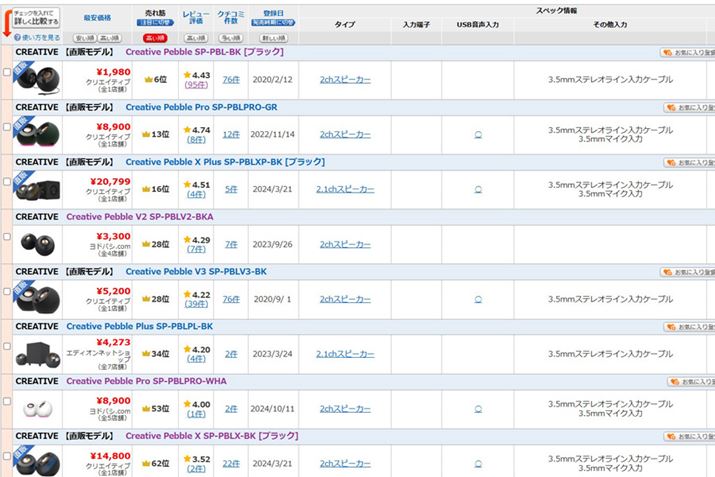Click the Creative Pebble SP-PBL-BK speaker thumbnail

[38, 78]
